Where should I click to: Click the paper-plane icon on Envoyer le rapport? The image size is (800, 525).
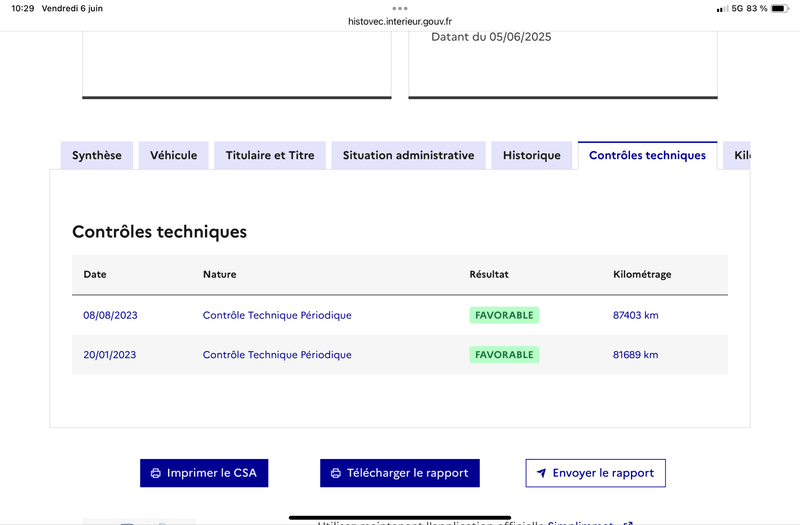(x=541, y=473)
